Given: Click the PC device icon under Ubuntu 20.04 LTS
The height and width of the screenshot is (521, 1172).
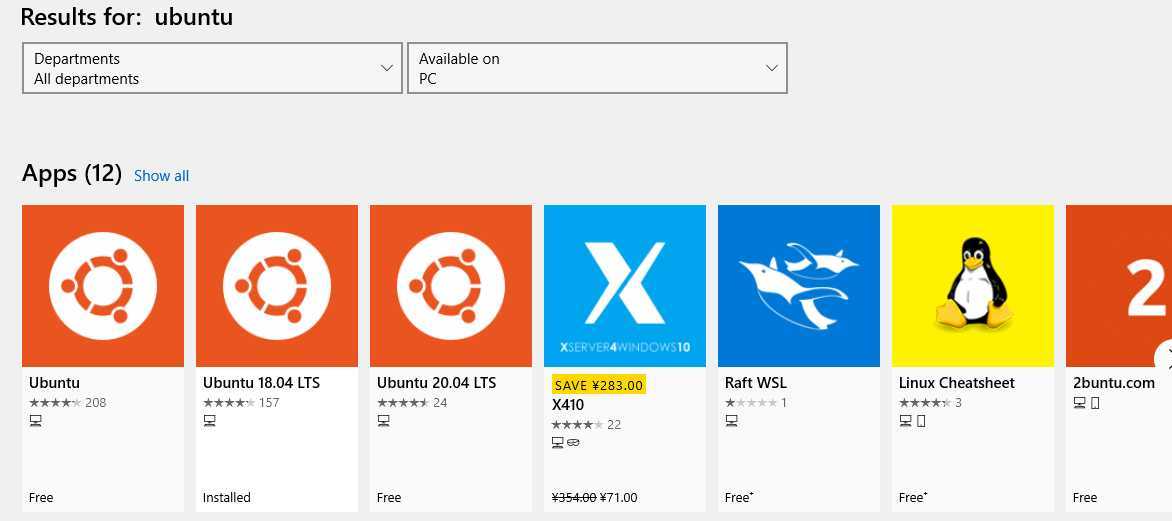Looking at the screenshot, I should click(x=383, y=422).
